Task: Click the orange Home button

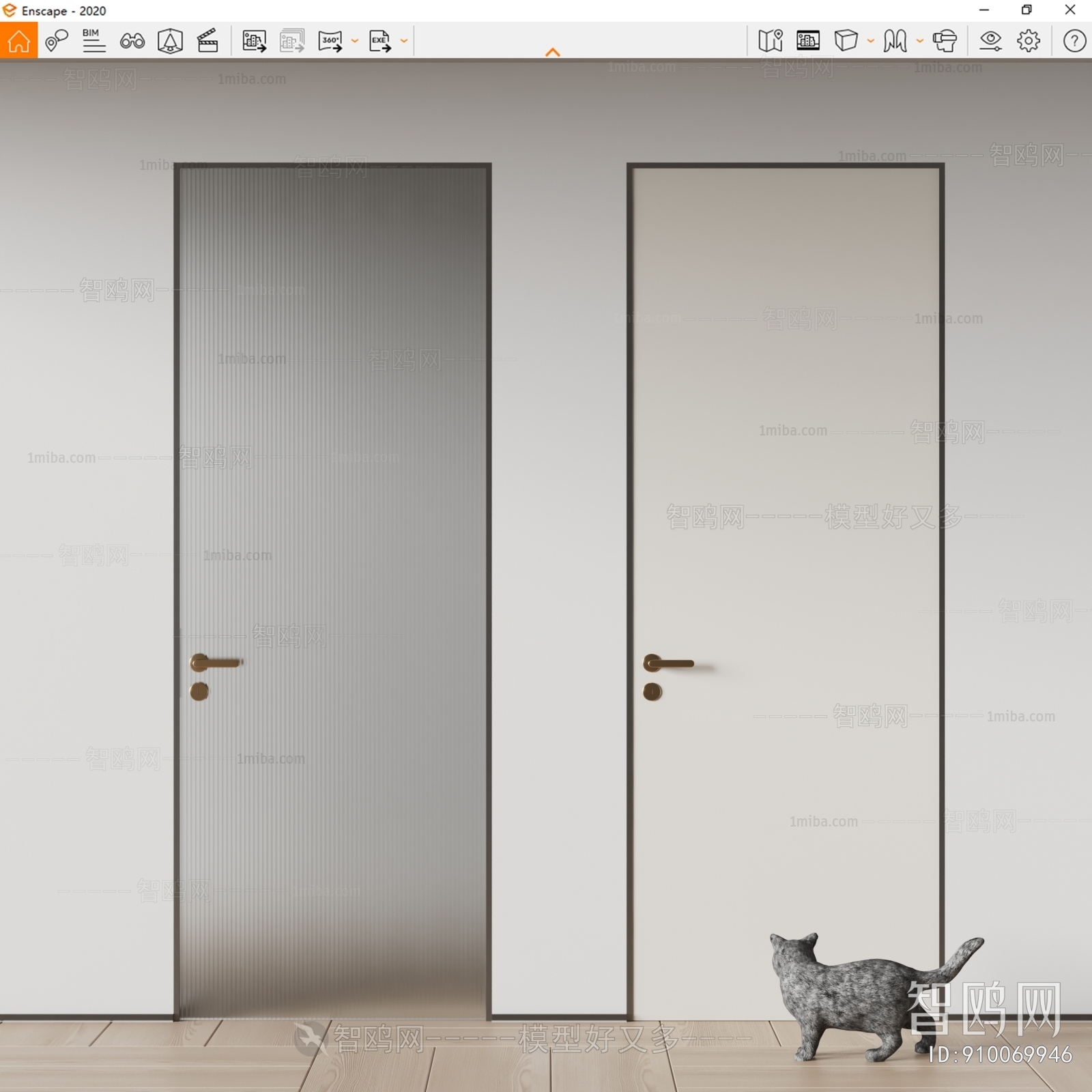Action: [x=18, y=40]
